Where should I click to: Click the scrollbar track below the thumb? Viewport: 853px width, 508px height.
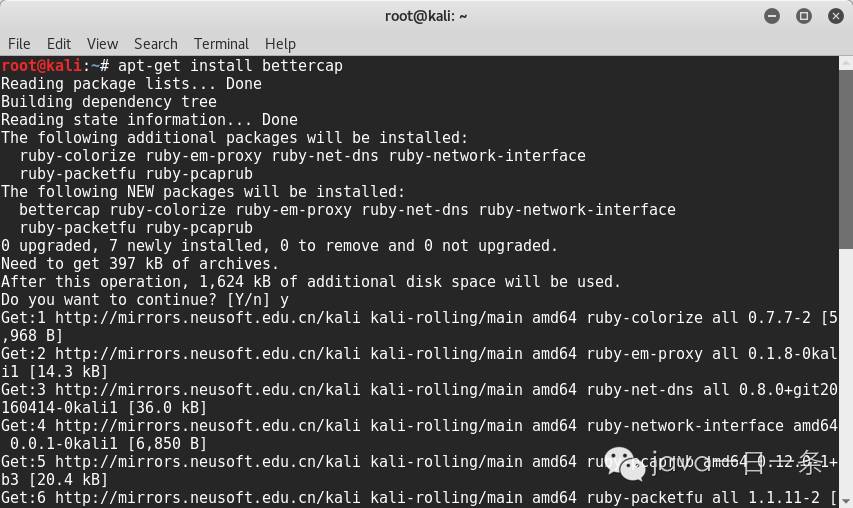[846, 370]
